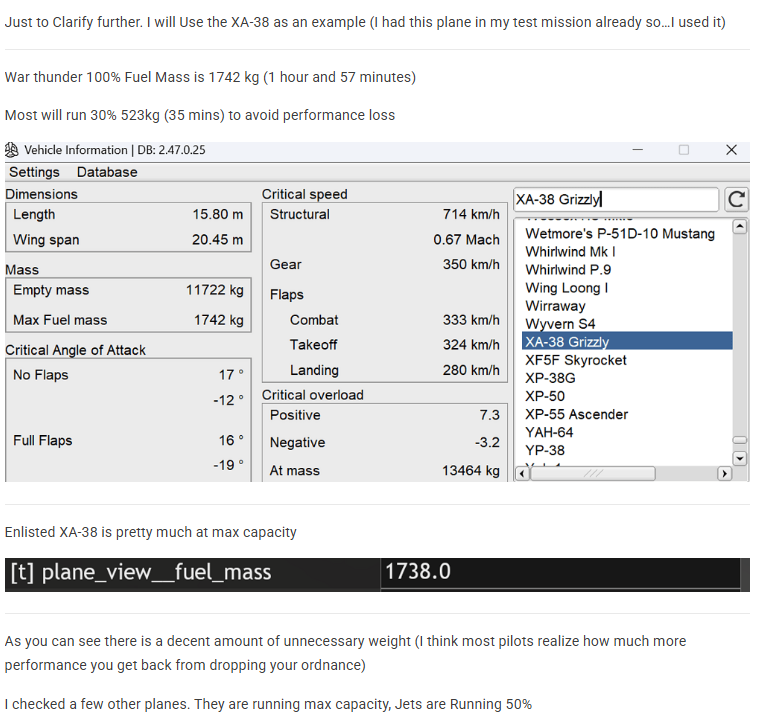Select Whirlwind P.9 in vehicle list
Screen dimensions: 758x716
tap(568, 270)
